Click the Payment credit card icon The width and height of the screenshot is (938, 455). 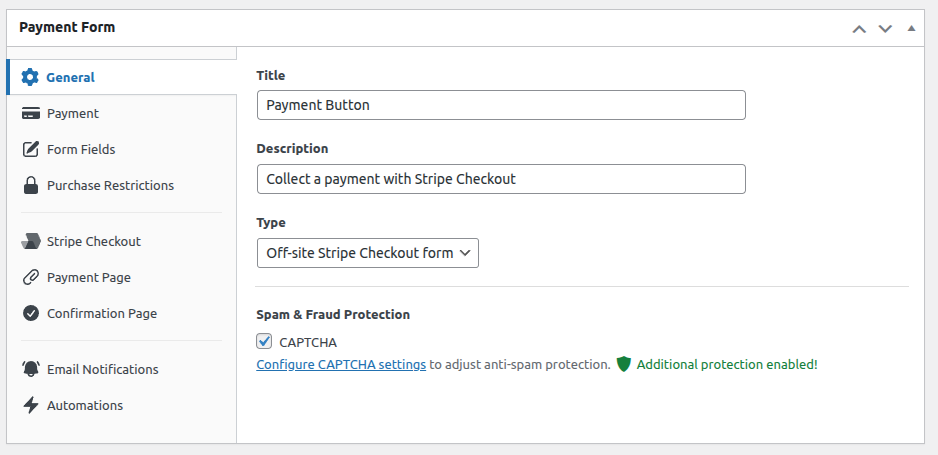pyautogui.click(x=31, y=114)
